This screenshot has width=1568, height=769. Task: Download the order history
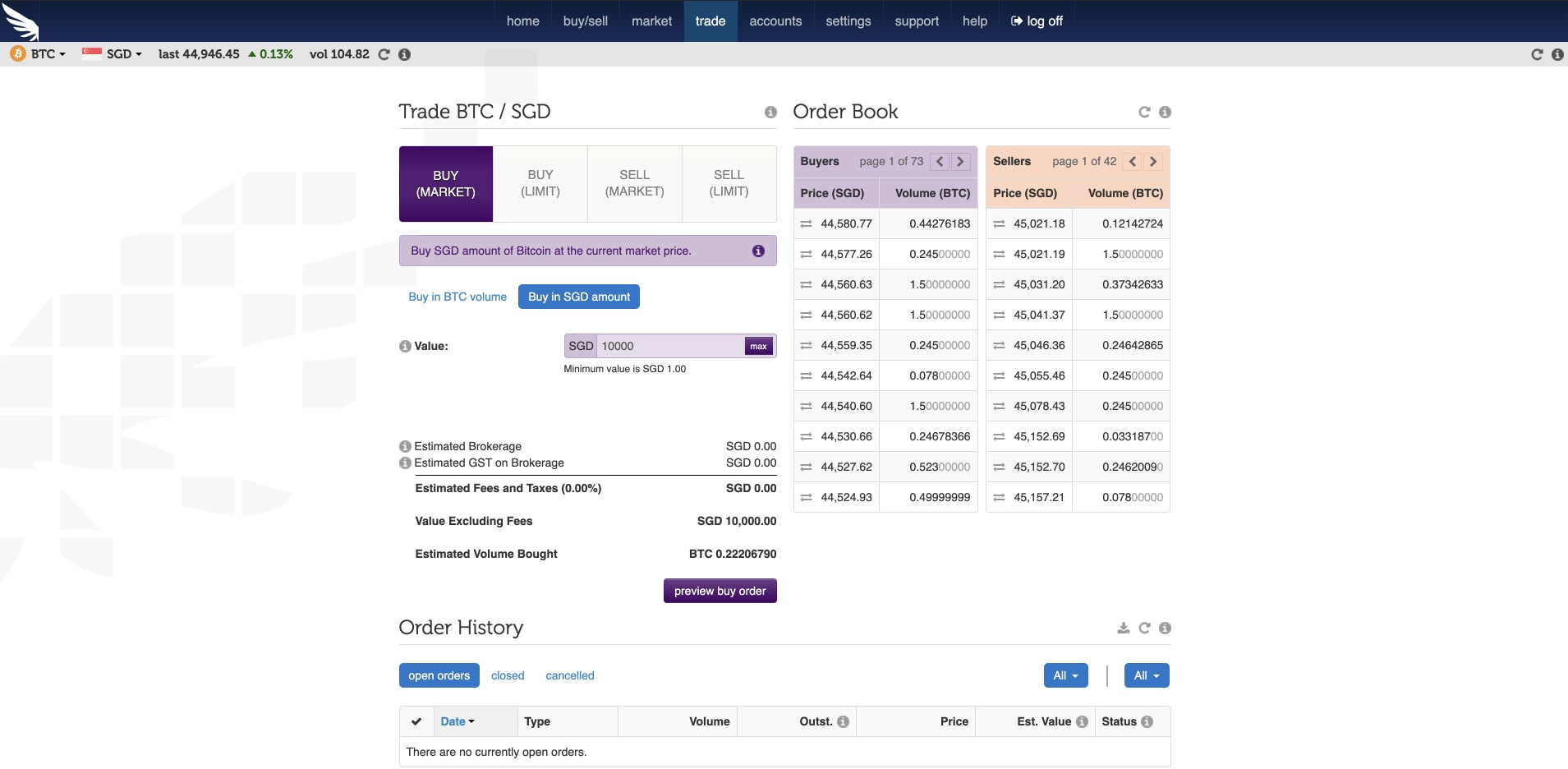(x=1124, y=628)
